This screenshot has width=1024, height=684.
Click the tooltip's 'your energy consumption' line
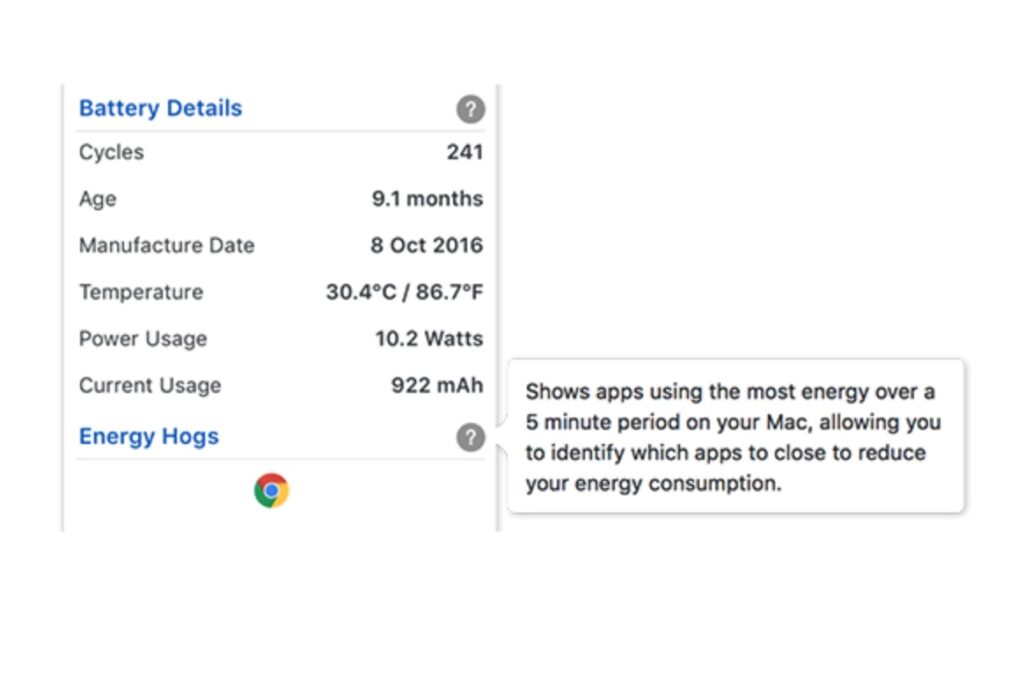[x=652, y=484]
